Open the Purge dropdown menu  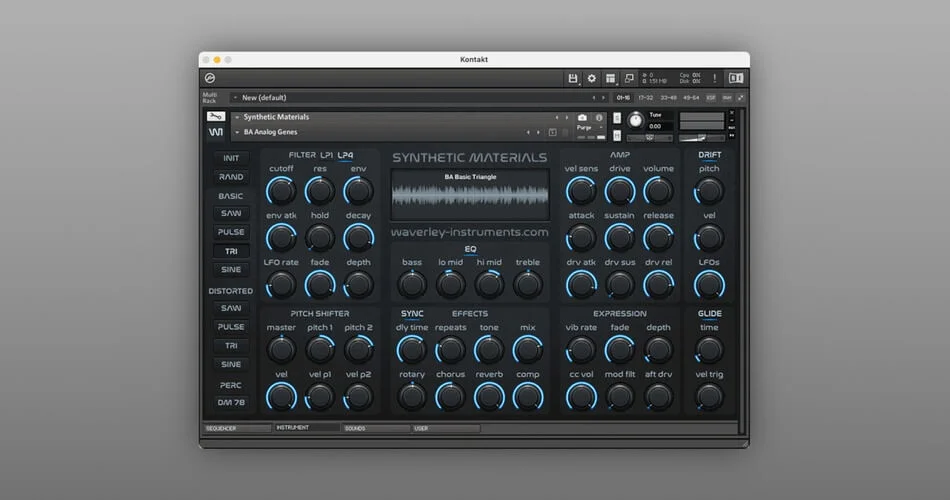(590, 128)
